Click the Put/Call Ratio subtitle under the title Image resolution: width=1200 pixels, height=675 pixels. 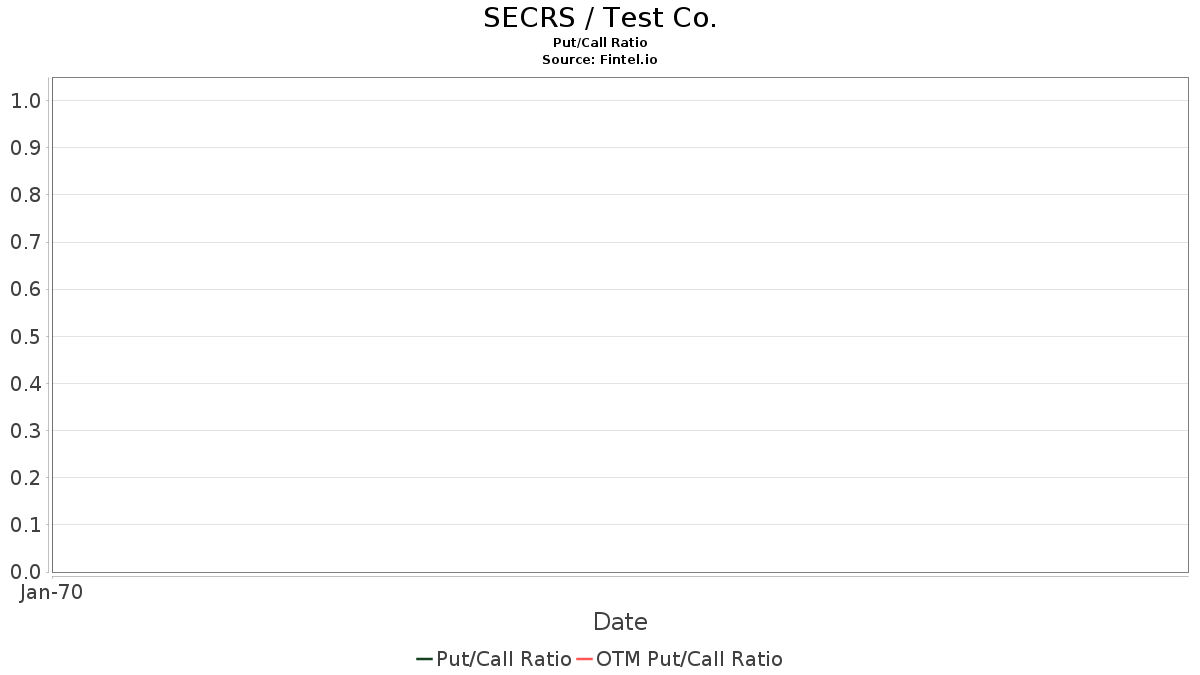pyautogui.click(x=600, y=43)
